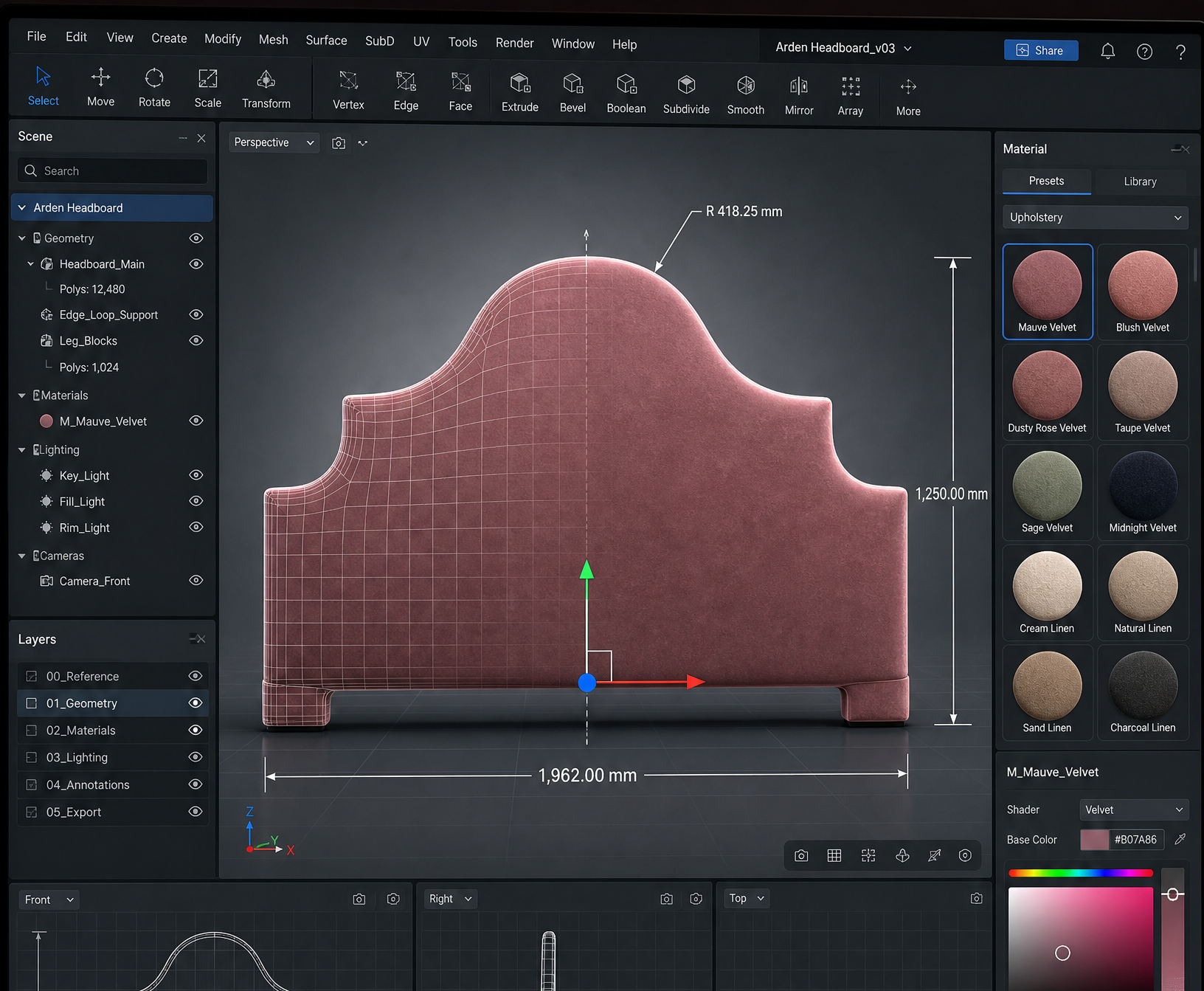Switch to Vertex selection mode
Image resolution: width=1204 pixels, height=991 pixels.
pos(348,90)
